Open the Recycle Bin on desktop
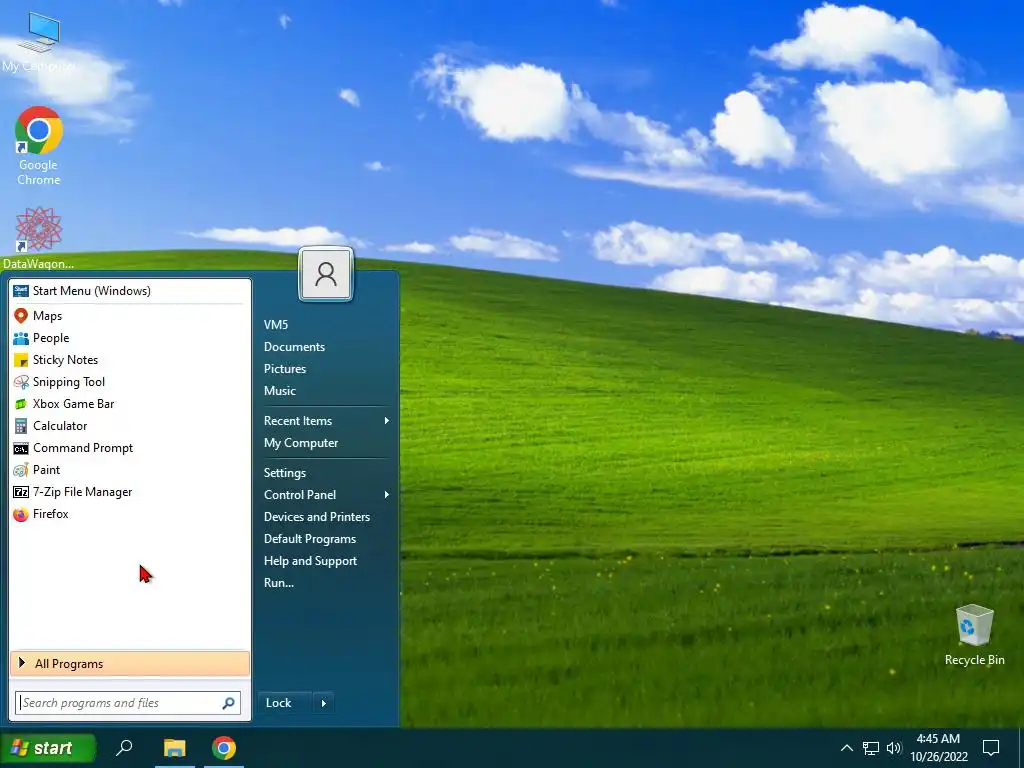This screenshot has width=1024, height=768. (974, 635)
